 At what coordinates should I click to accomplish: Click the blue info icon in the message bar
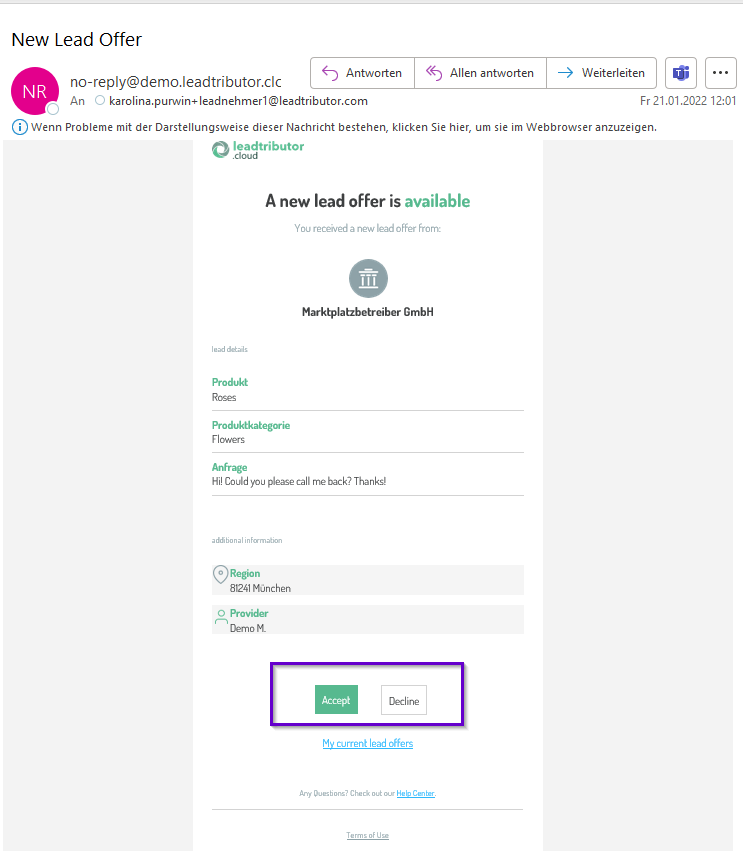pyautogui.click(x=19, y=127)
